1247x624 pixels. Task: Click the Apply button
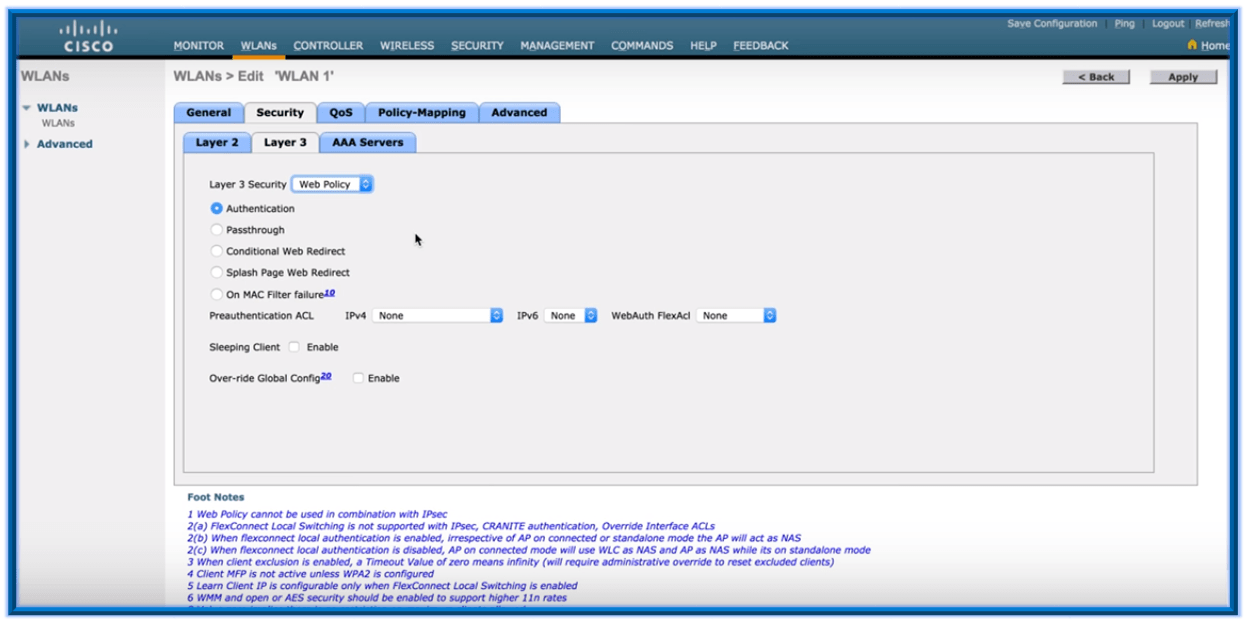click(x=1184, y=76)
